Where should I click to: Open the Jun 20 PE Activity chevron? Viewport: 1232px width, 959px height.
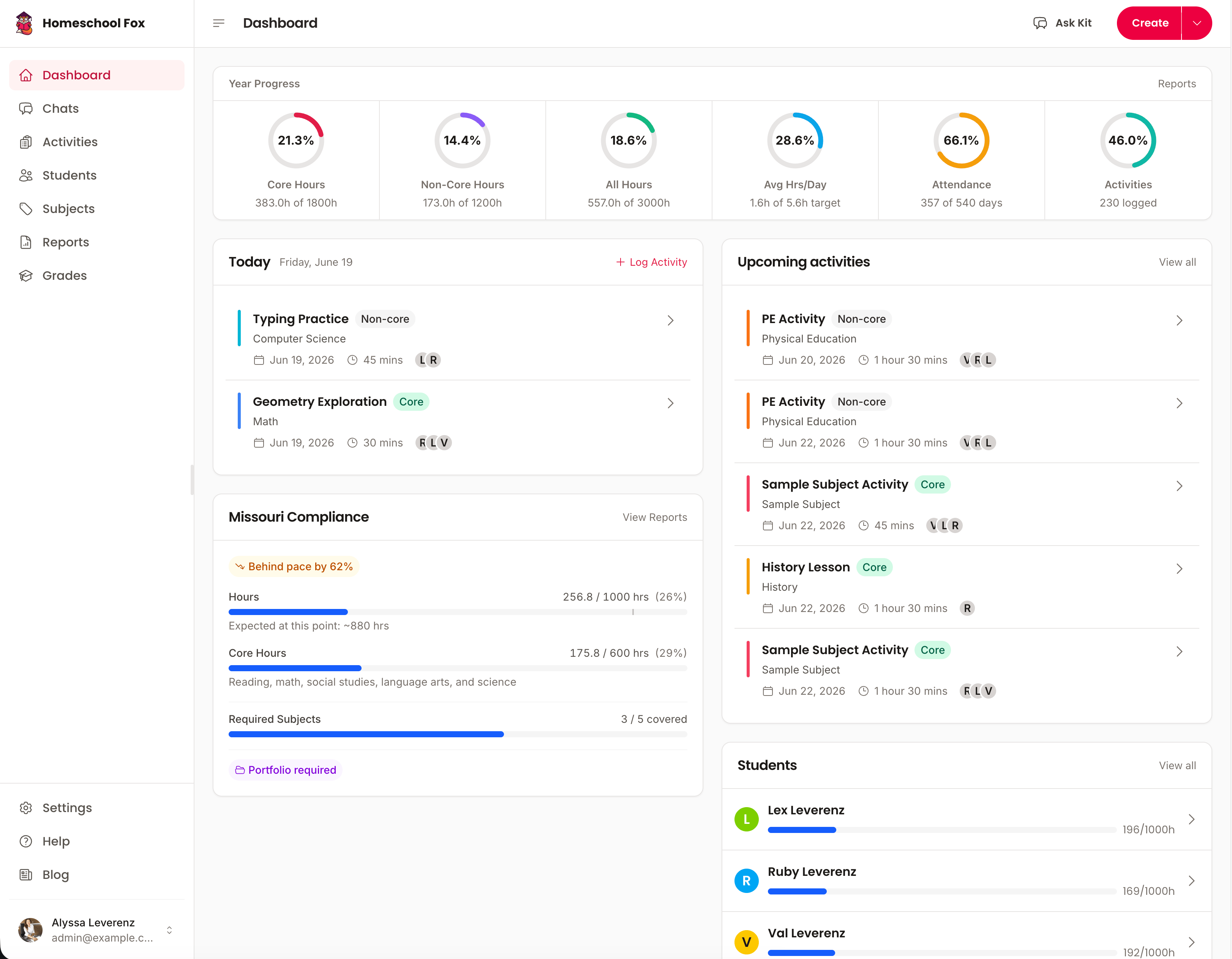1179,320
